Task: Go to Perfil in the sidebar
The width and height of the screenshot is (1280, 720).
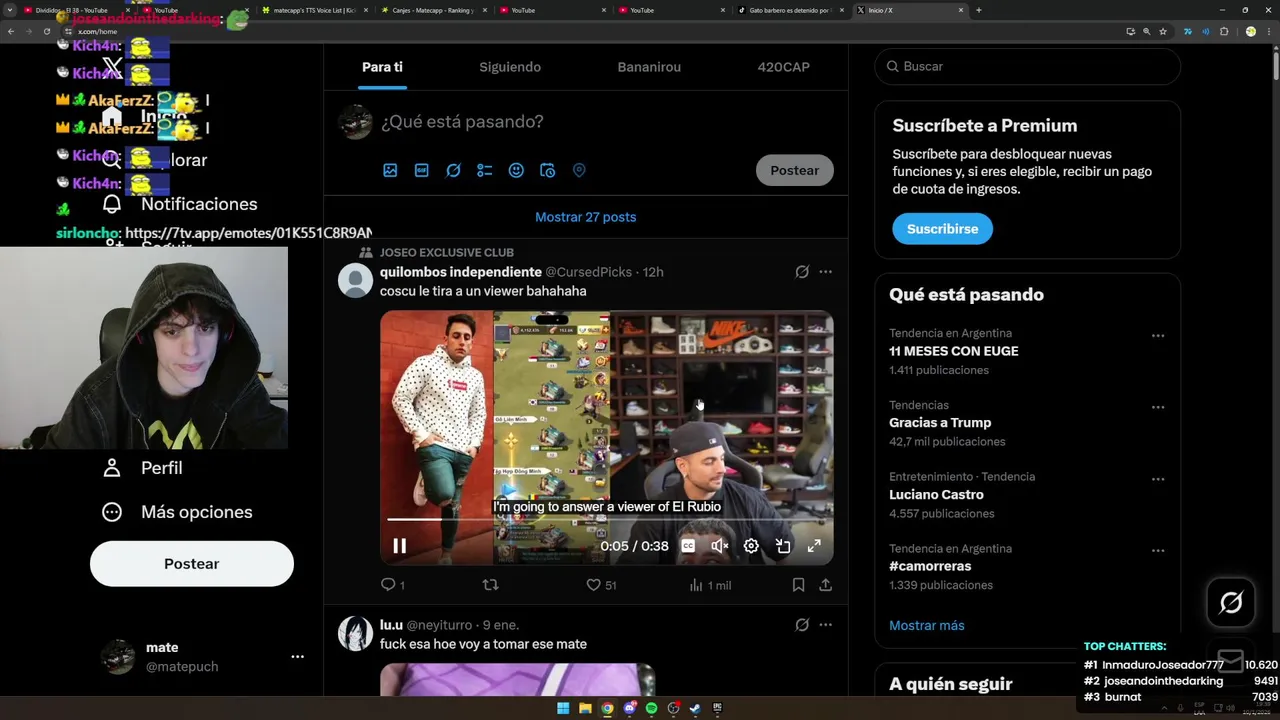Action: tap(143, 468)
